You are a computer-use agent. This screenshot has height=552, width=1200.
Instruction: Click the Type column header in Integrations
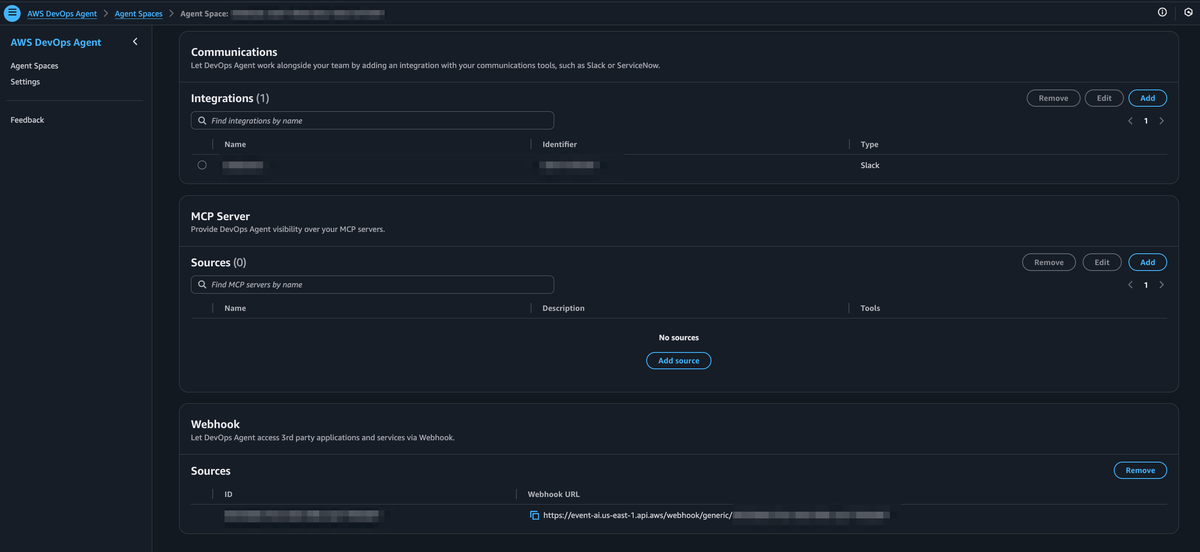point(870,144)
